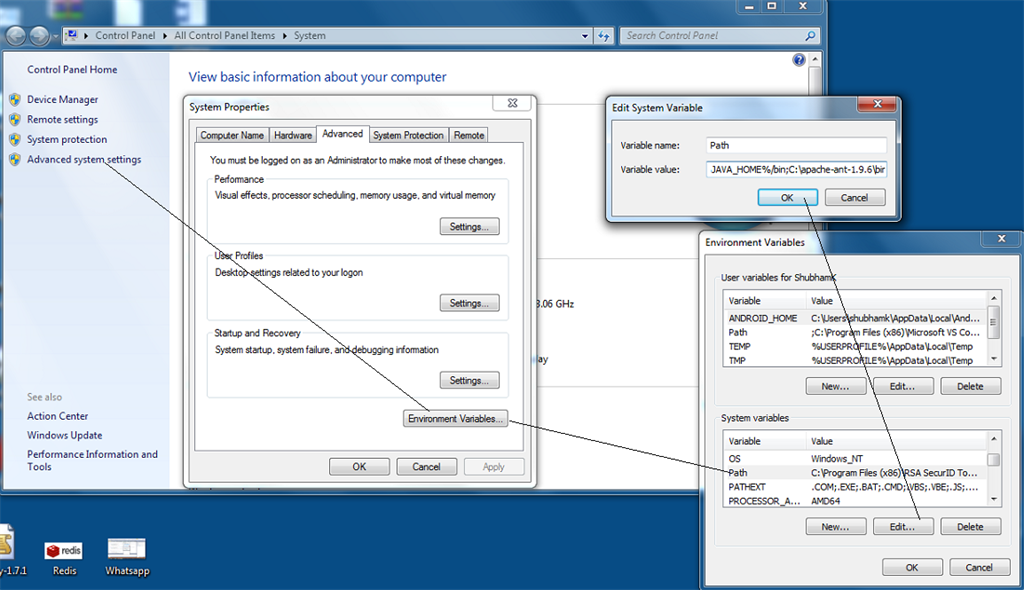Viewport: 1024px width, 590px height.
Task: Close the Edit System Variable dialog
Action: tap(878, 104)
